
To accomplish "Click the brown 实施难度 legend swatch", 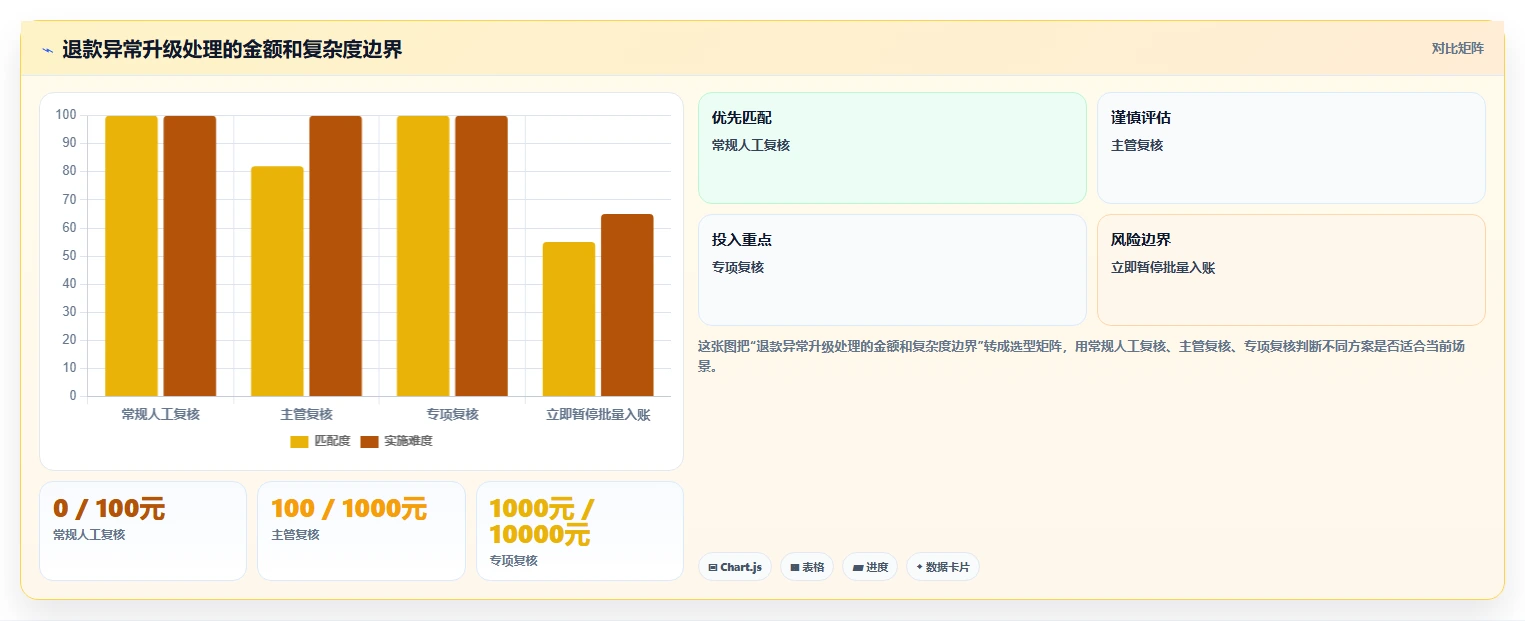I will (x=370, y=442).
